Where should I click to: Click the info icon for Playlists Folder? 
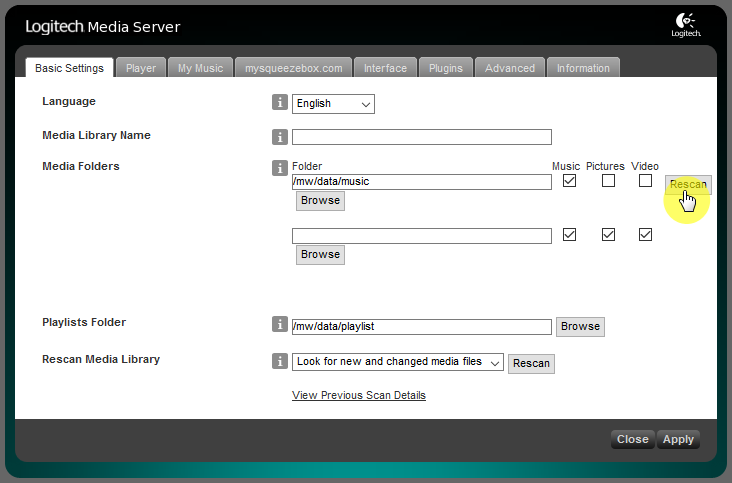(280, 324)
